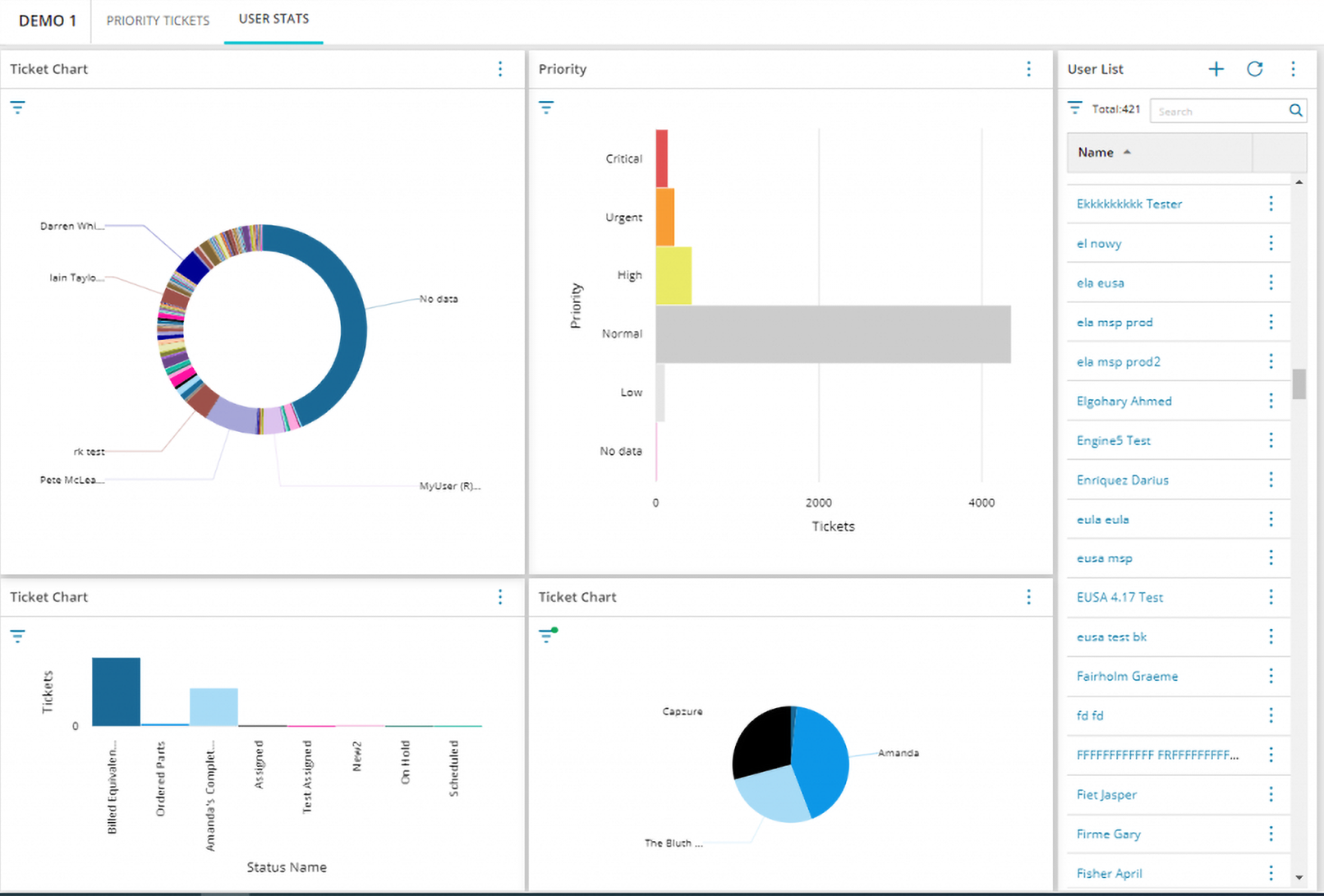The width and height of the screenshot is (1324, 896).
Task: Click the black Capzure pie slice
Action: pos(761,742)
